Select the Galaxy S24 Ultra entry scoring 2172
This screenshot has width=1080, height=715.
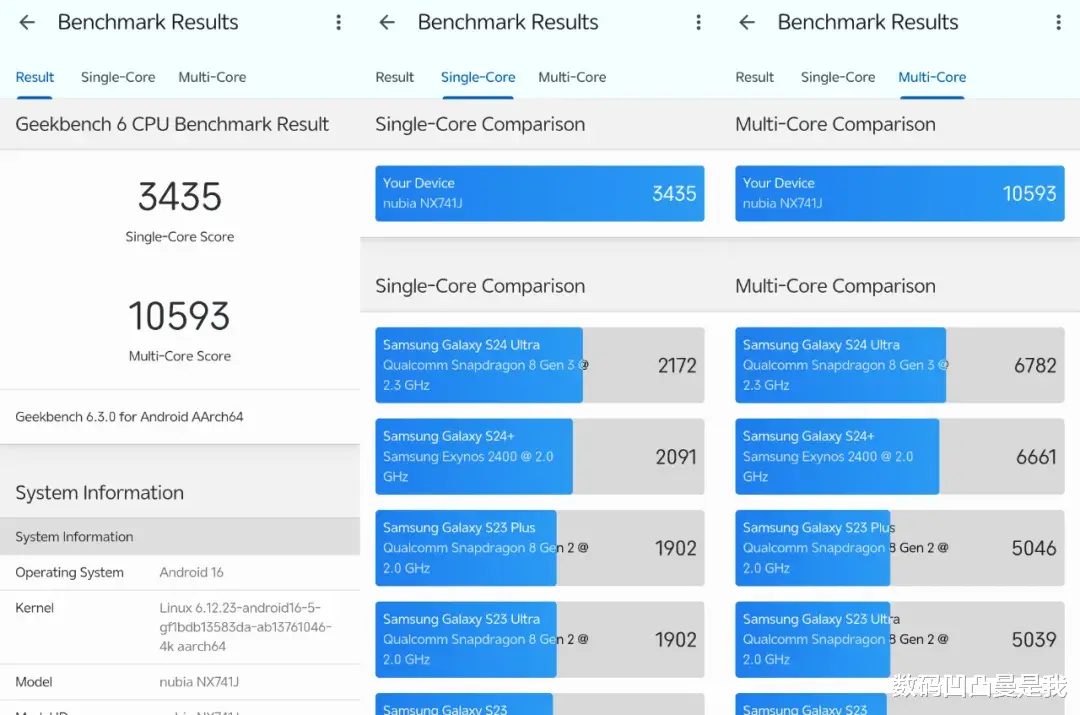coord(540,365)
